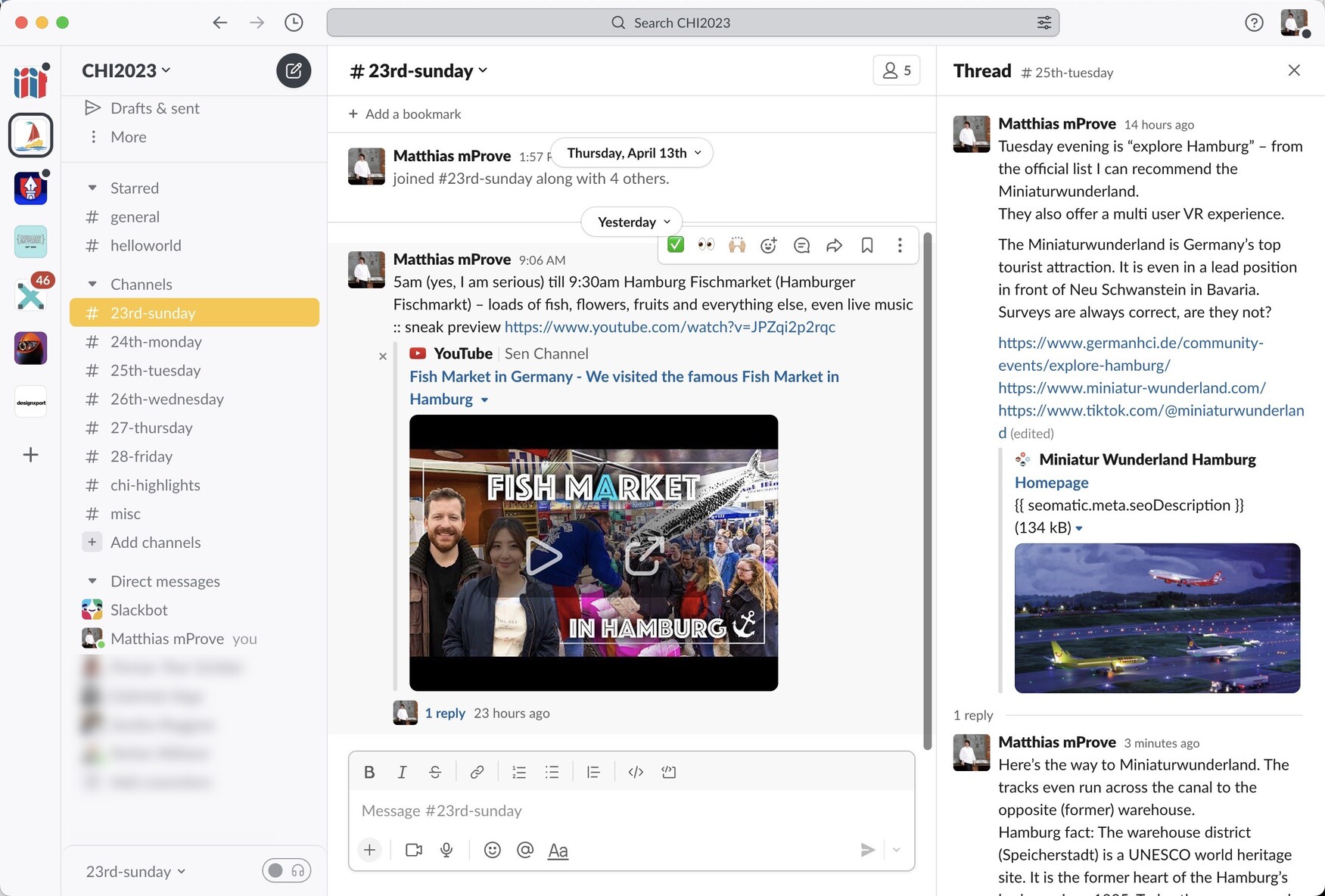Open the search filter settings icon
This screenshot has width=1325, height=896.
pyautogui.click(x=1044, y=23)
